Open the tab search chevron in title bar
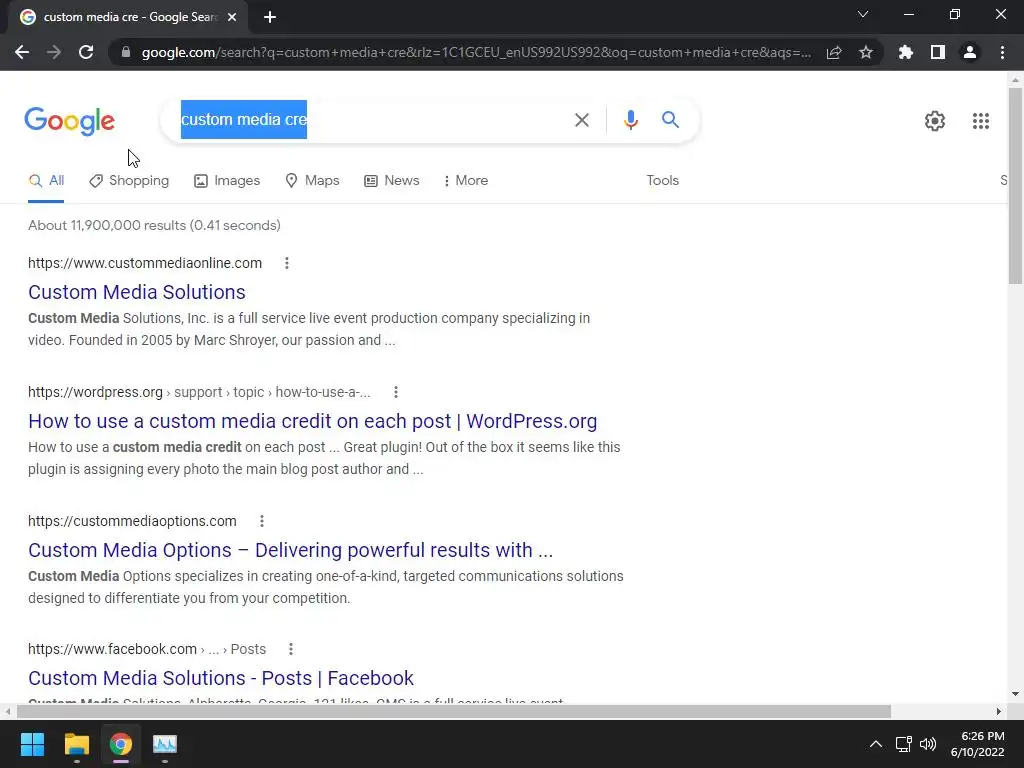Viewport: 1024px width, 768px height. coord(863,14)
